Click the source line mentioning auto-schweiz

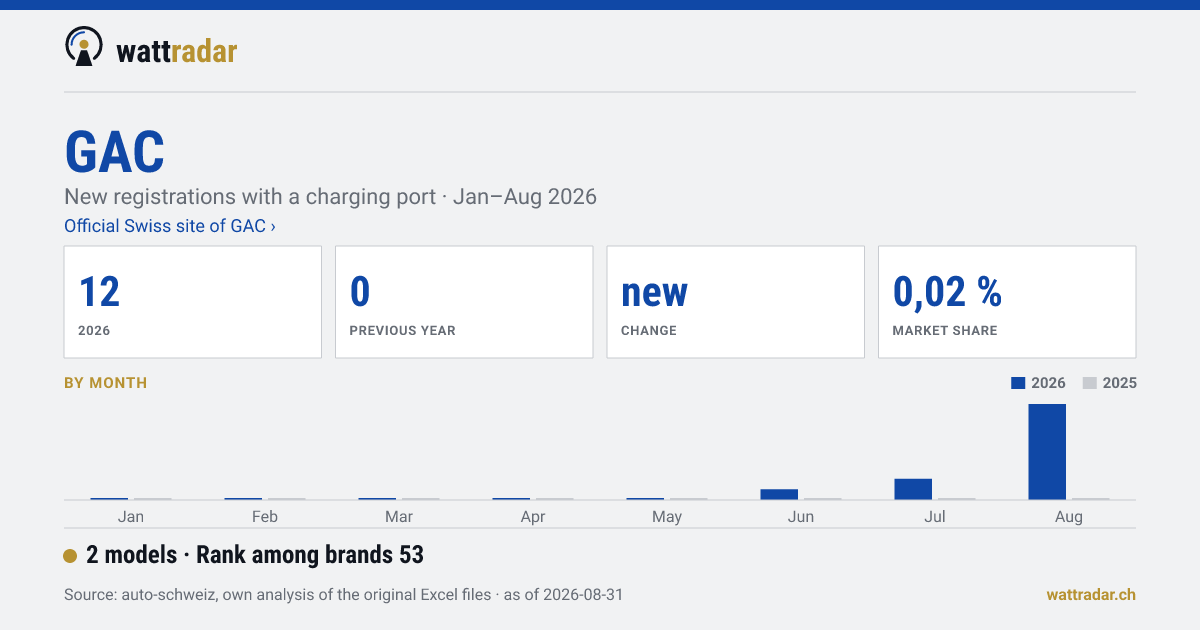click(x=343, y=594)
